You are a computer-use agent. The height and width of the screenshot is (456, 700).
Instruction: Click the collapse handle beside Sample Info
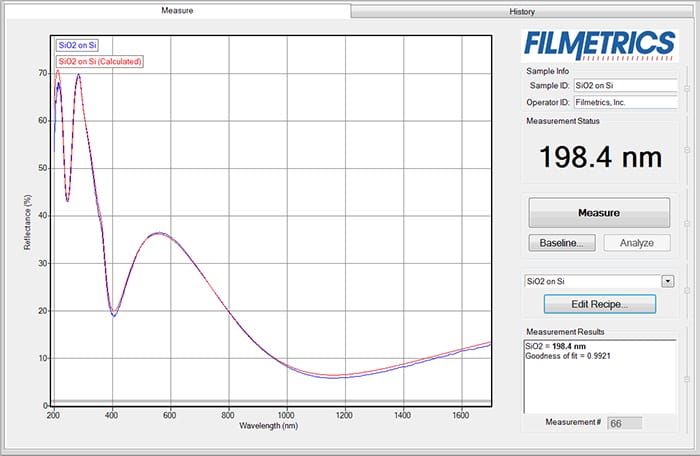(686, 90)
